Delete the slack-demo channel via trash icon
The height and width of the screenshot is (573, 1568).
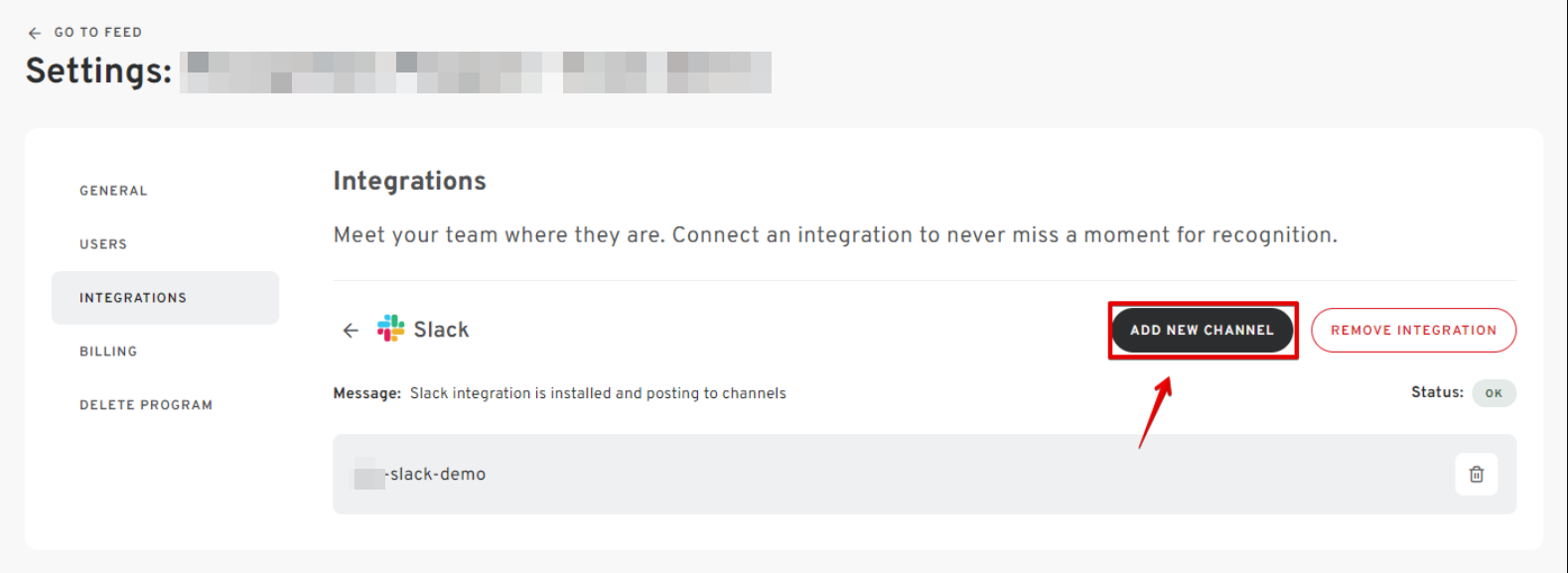click(x=1476, y=475)
